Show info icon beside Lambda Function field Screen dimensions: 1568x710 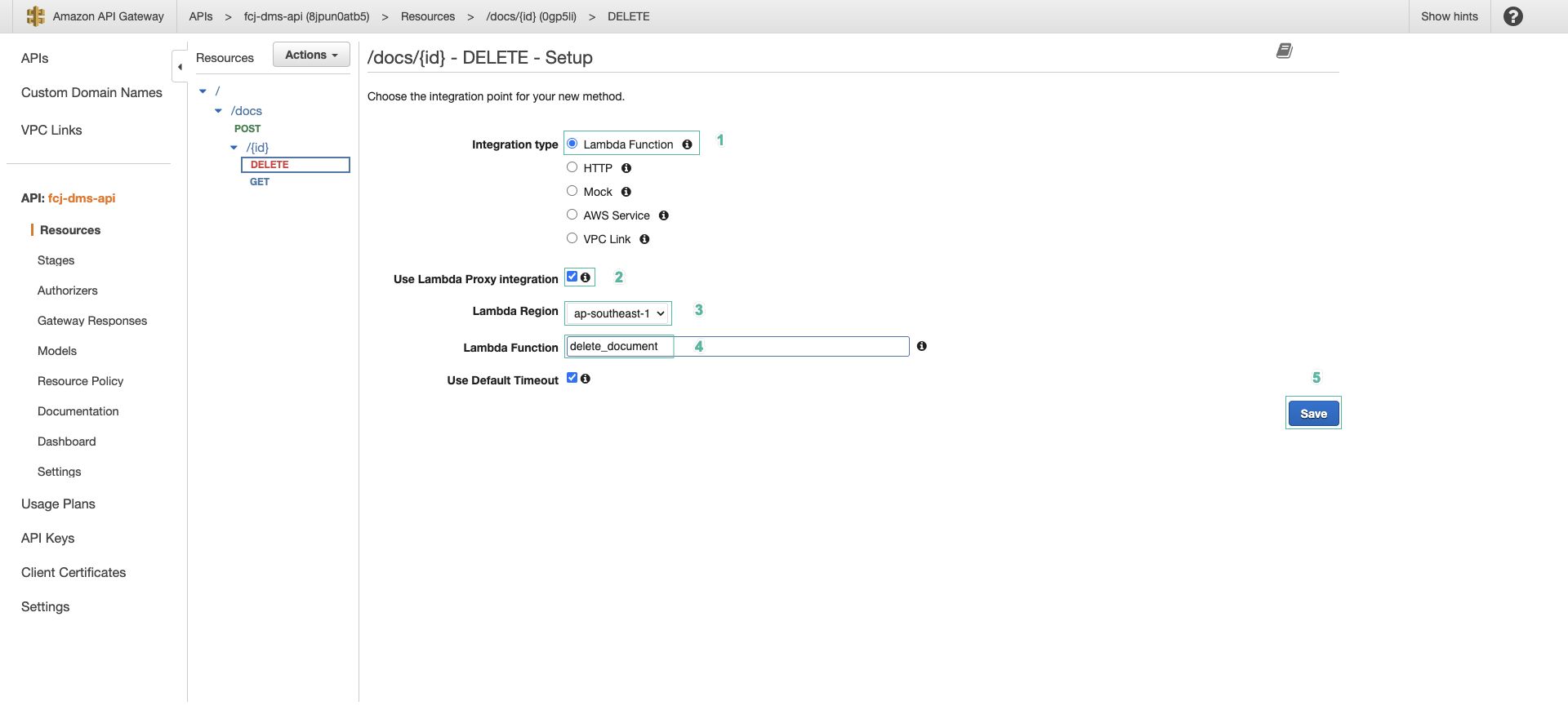click(x=922, y=346)
